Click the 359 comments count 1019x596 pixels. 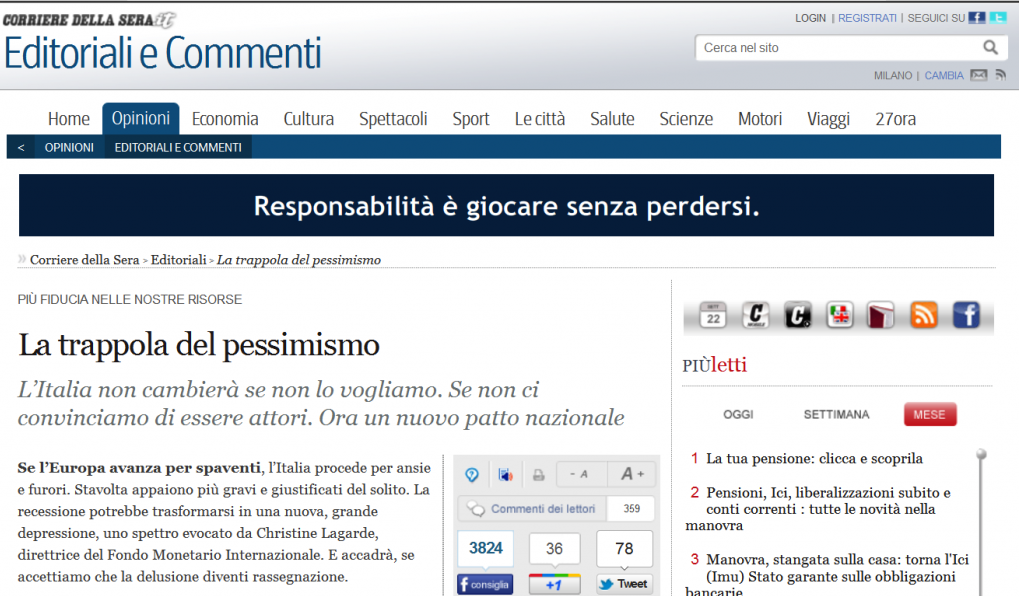(631, 509)
